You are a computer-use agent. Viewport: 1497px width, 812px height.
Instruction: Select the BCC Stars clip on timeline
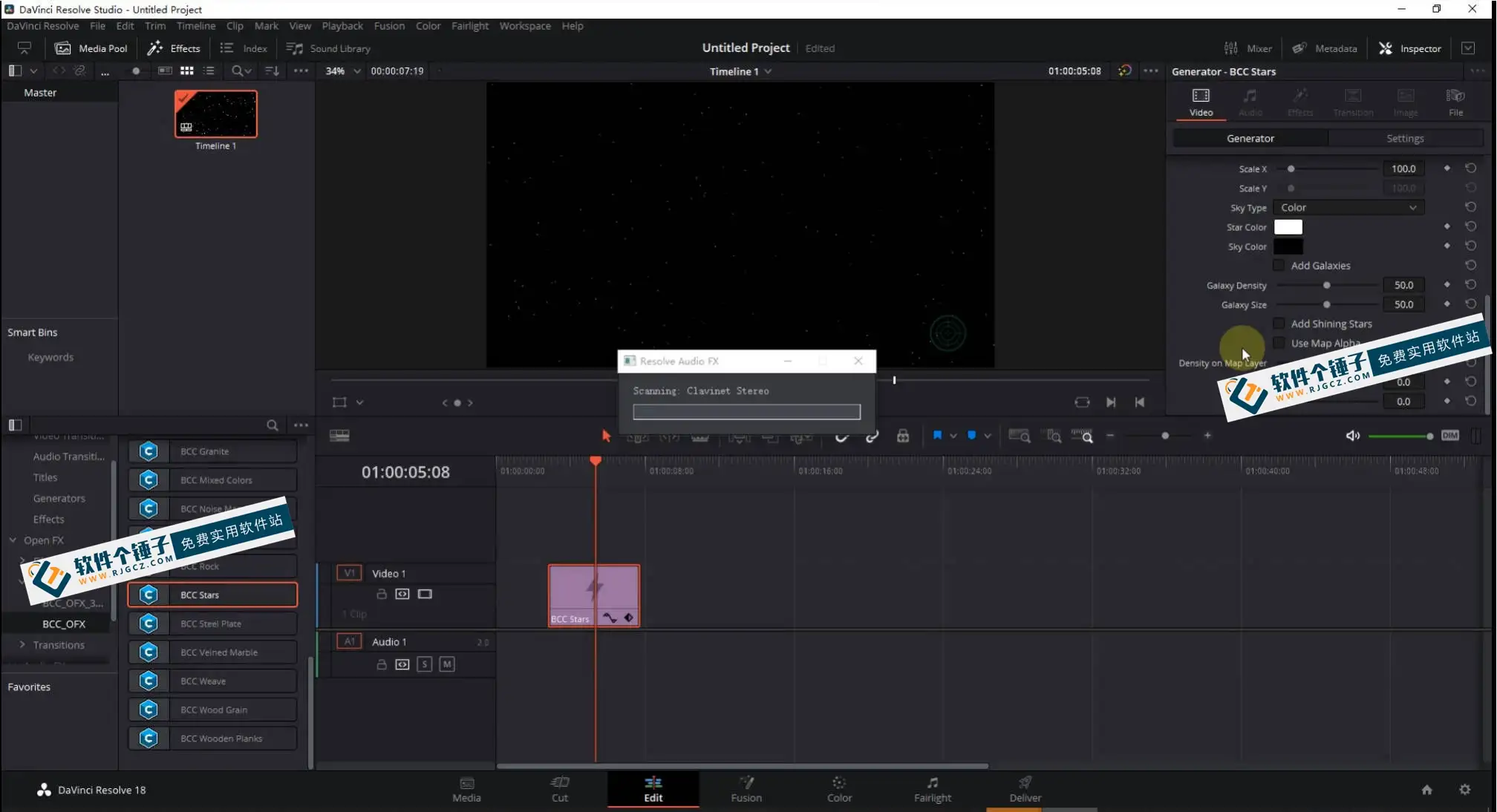pyautogui.click(x=593, y=595)
